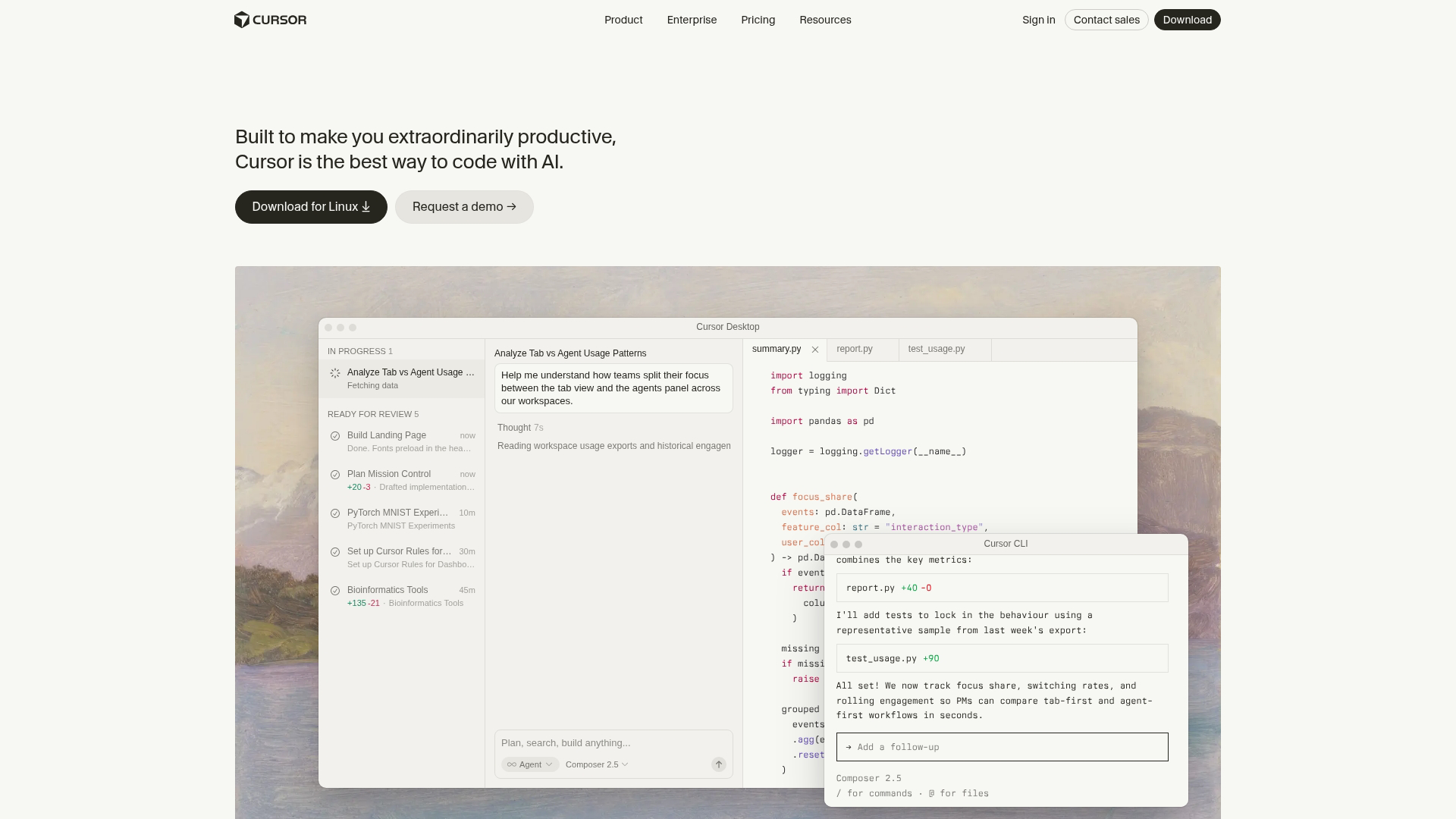Screen dimensions: 1456x819
Task: Select the in-progress Analyze Tab vs Agent Usage task
Action: [x=402, y=378]
